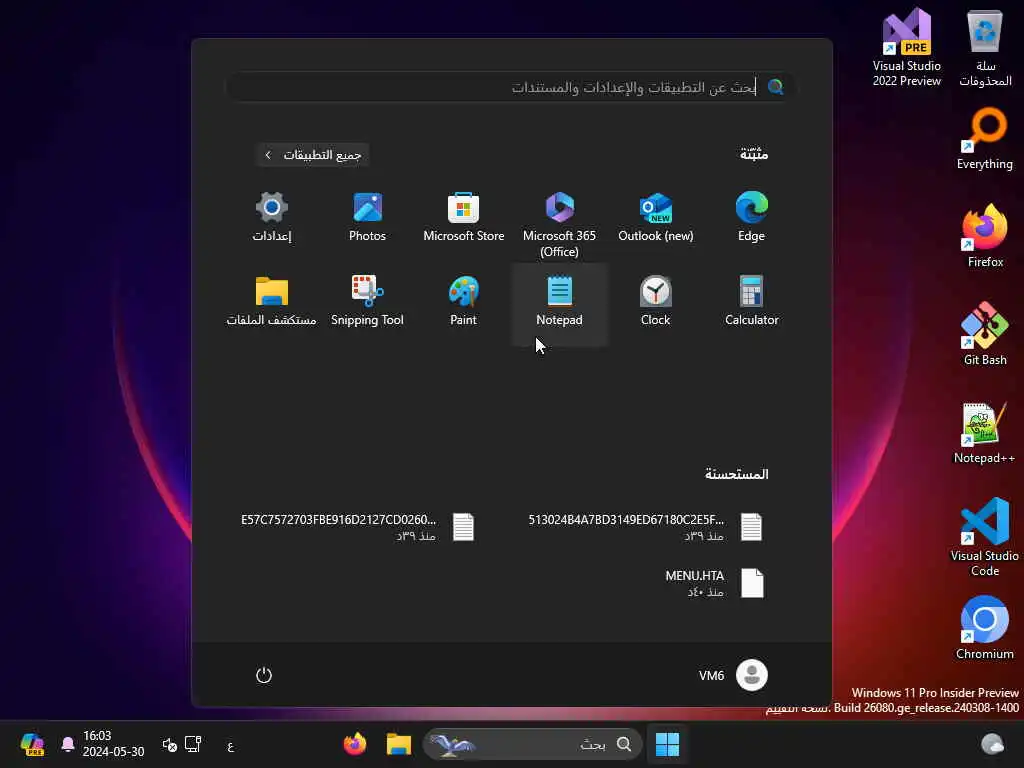This screenshot has width=1024, height=768.
Task: Select the Notepad++ desktop shortcut
Action: [985, 432]
